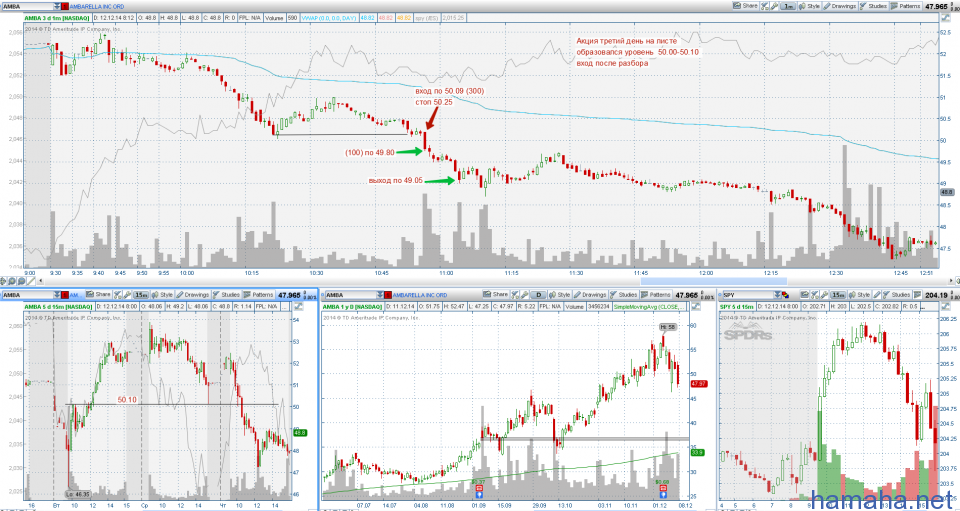This screenshot has height=511, width=960.
Task: Click the Share button on the top chart
Action: coord(746,6)
